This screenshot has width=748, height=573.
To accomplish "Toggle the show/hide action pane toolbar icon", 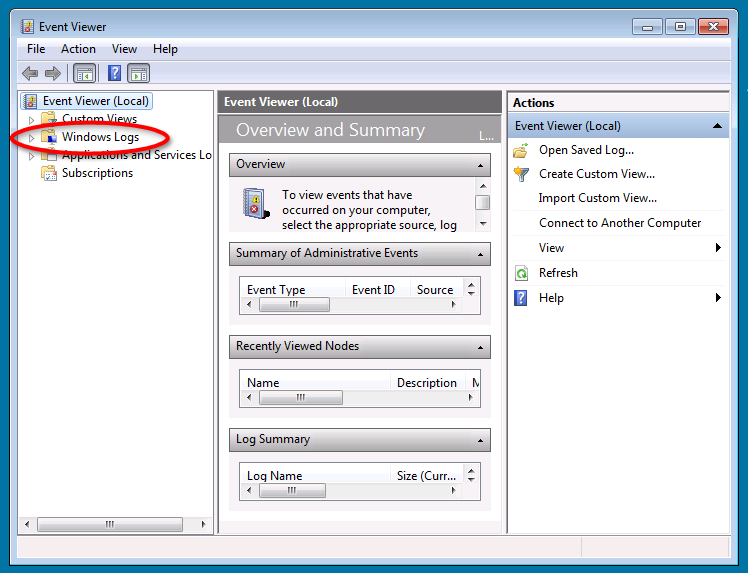I will tap(139, 74).
